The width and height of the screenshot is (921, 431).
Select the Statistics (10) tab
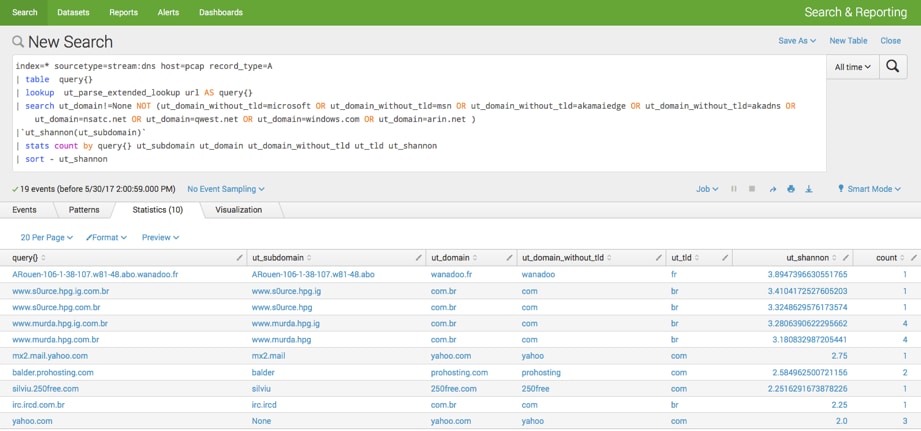click(157, 210)
